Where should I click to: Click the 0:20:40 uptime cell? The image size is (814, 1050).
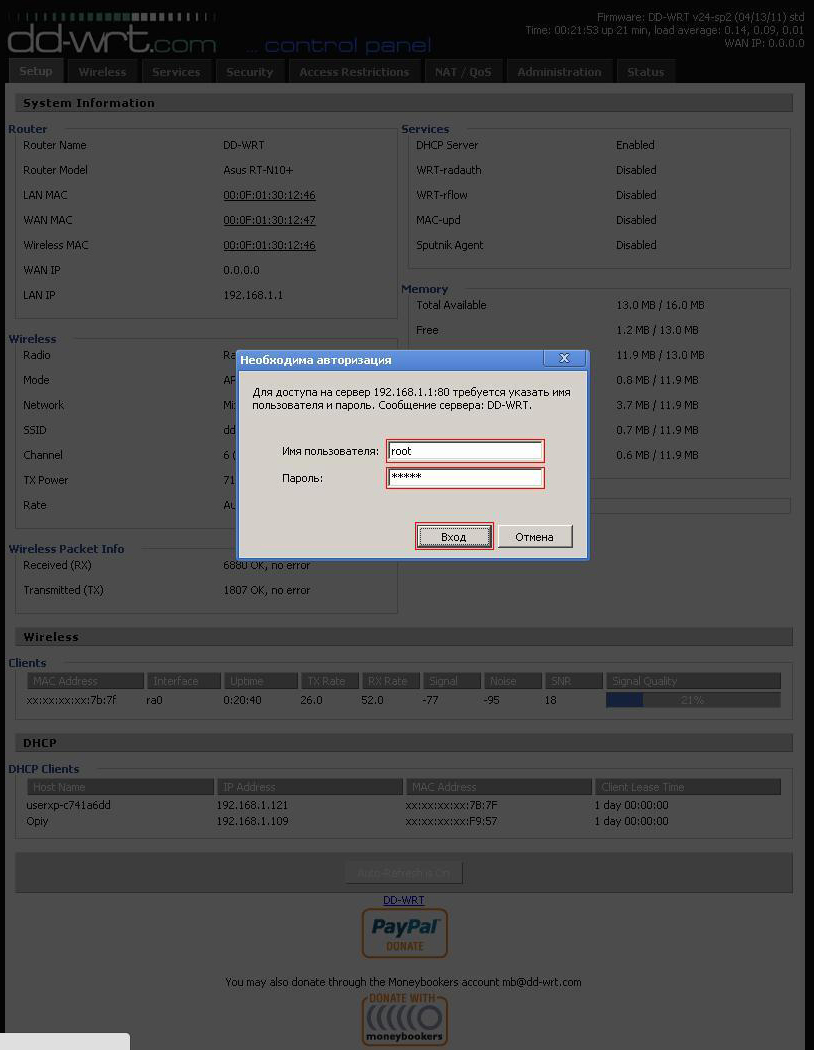(242, 700)
